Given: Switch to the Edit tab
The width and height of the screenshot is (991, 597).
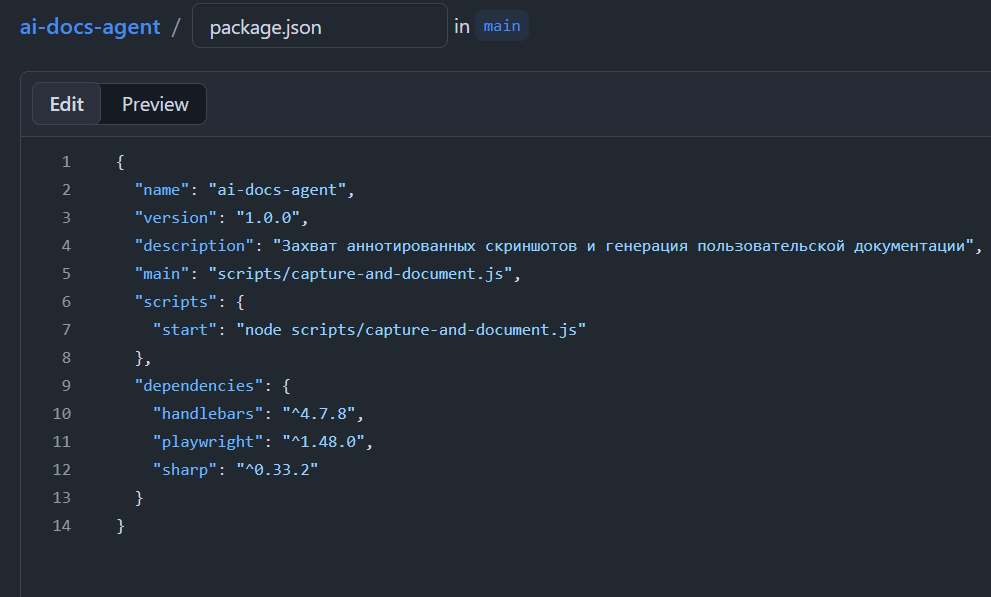Looking at the screenshot, I should 66,104.
